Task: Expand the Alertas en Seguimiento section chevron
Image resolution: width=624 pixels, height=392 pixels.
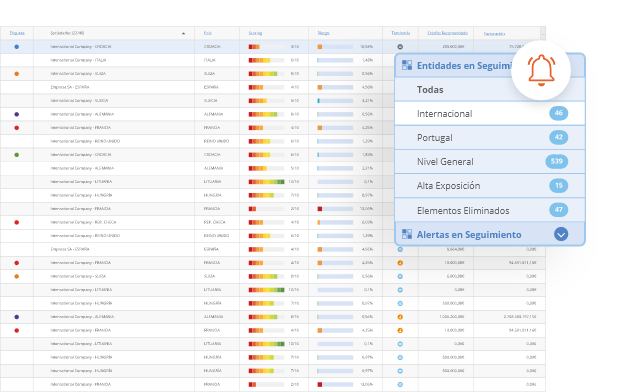Action: 561,234
